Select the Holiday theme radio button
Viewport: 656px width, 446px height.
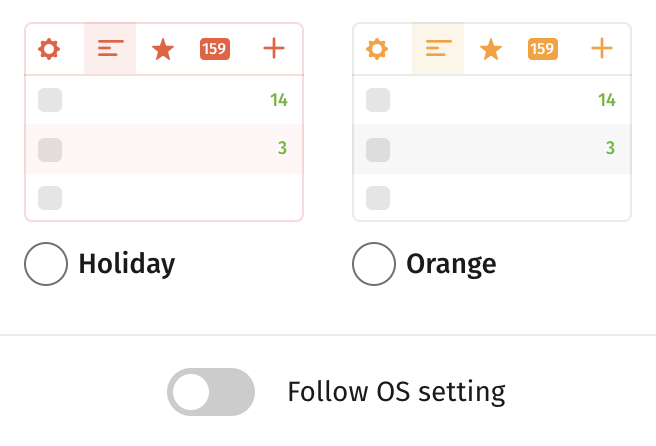[x=46, y=264]
